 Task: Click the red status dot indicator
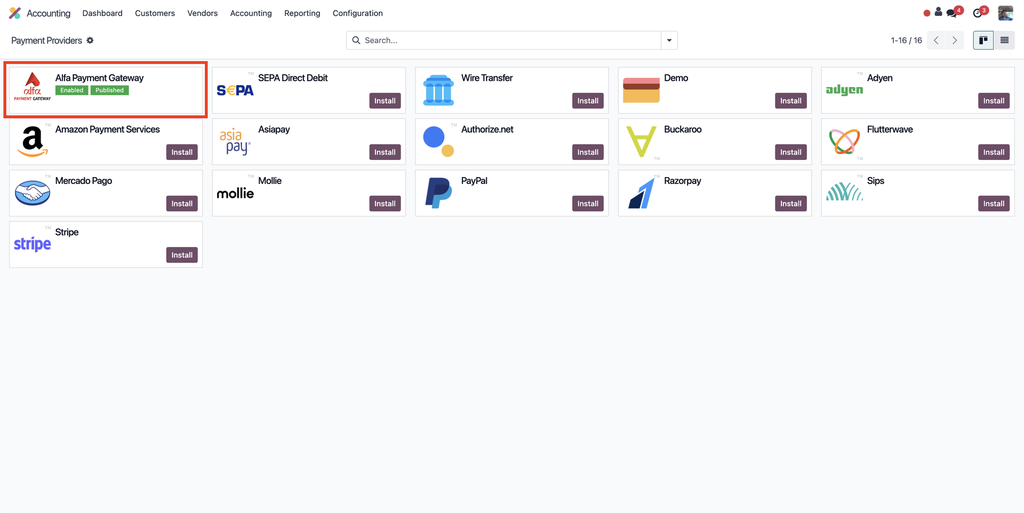point(927,13)
